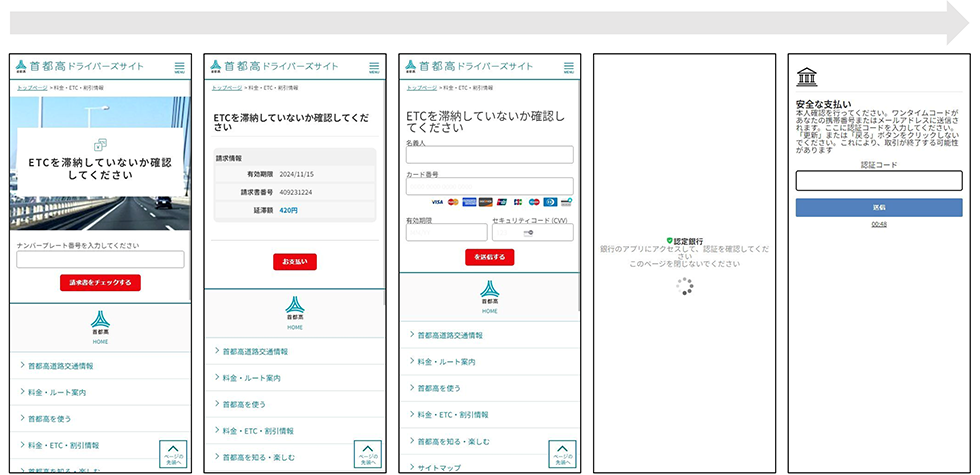Click the card icon inside the CVV field
The image size is (980, 475).
click(x=528, y=232)
